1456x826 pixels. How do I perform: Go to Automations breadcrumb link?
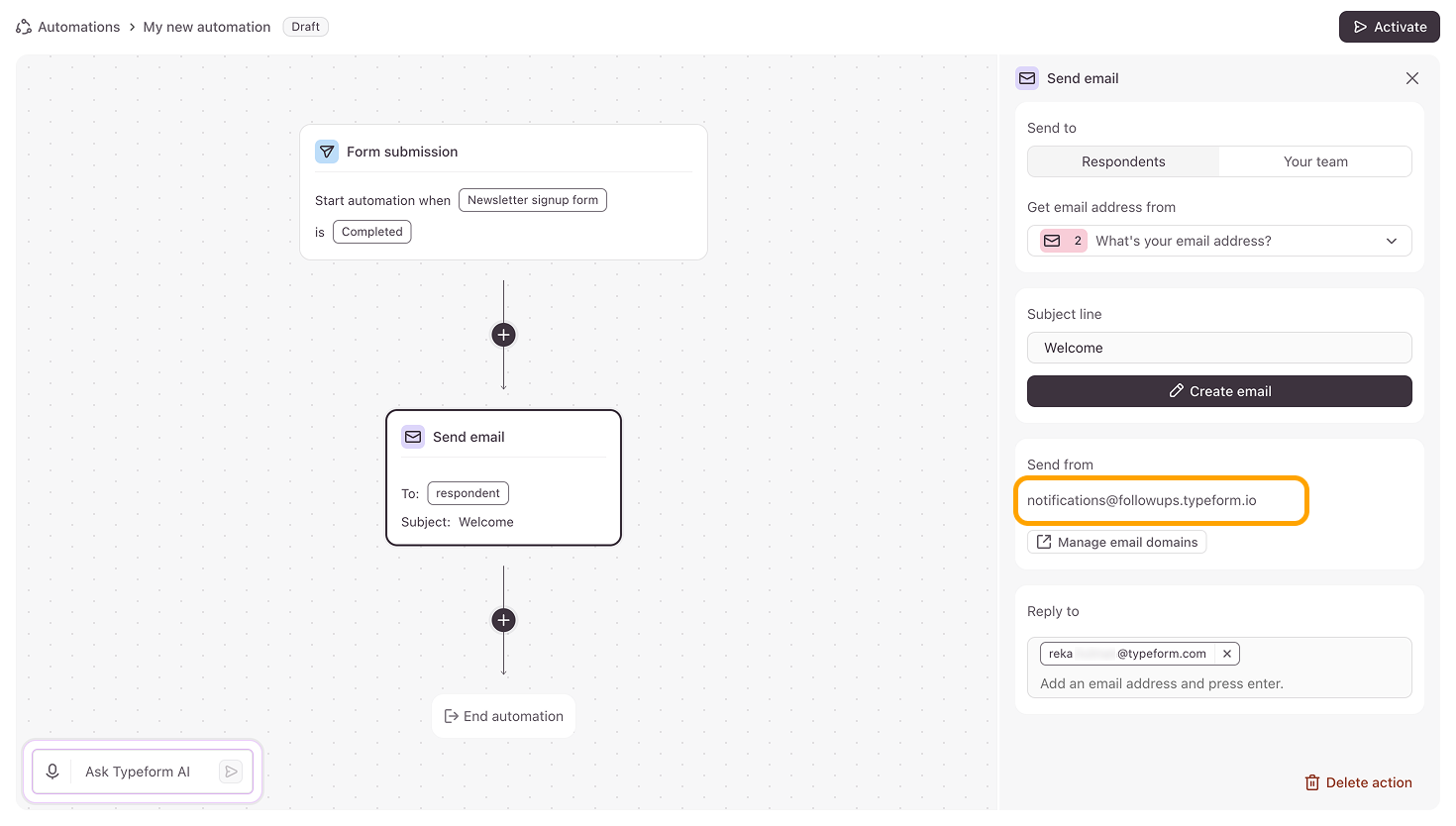(78, 27)
